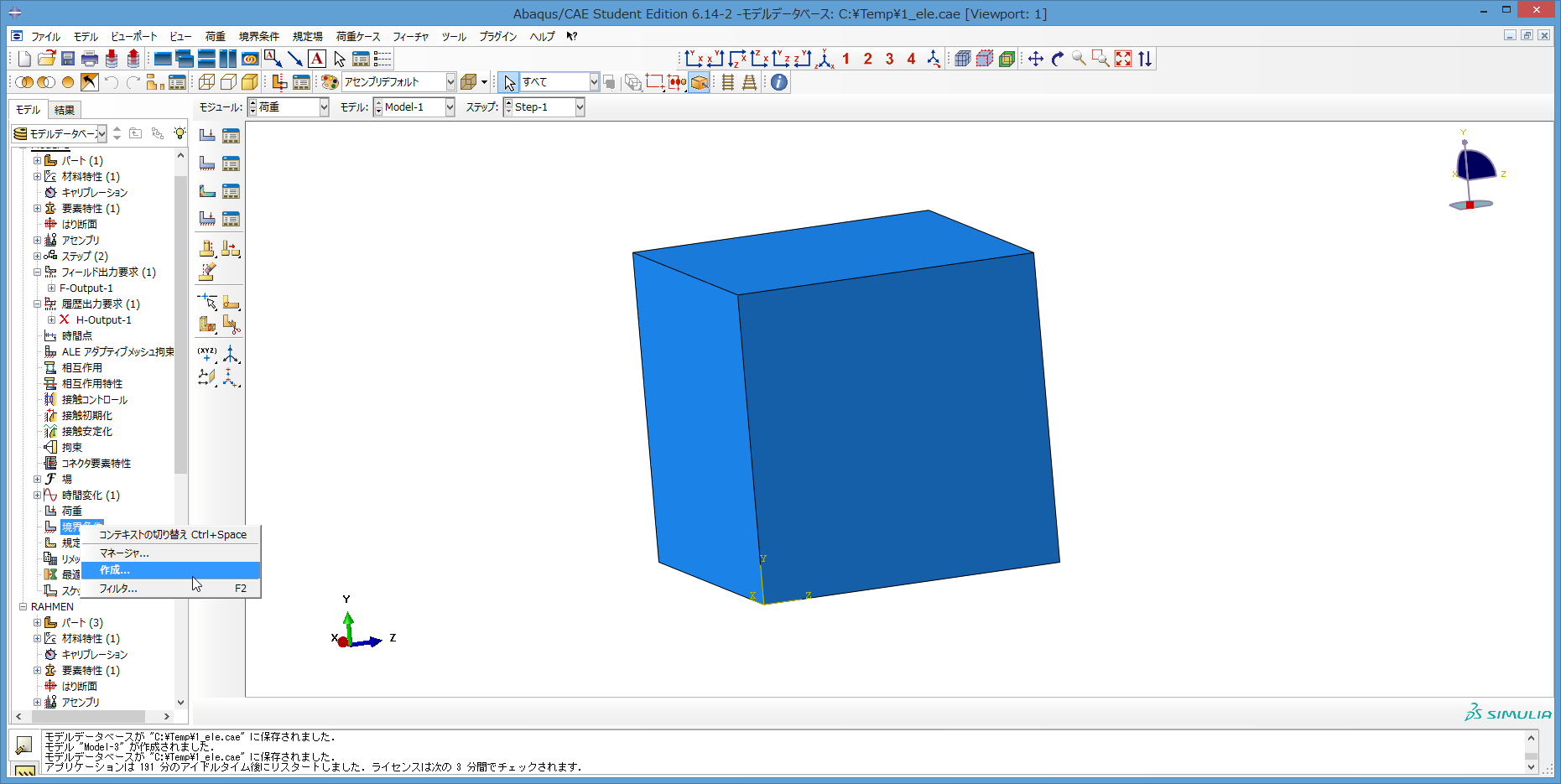
Task: Select the Box Zoom tool
Action: pyautogui.click(x=1101, y=59)
